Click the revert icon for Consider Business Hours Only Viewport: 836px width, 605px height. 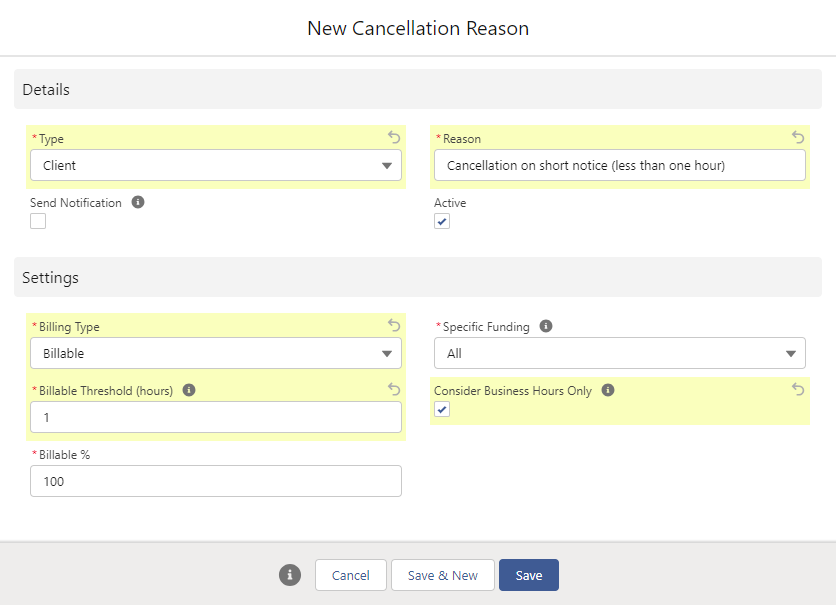[x=797, y=389]
